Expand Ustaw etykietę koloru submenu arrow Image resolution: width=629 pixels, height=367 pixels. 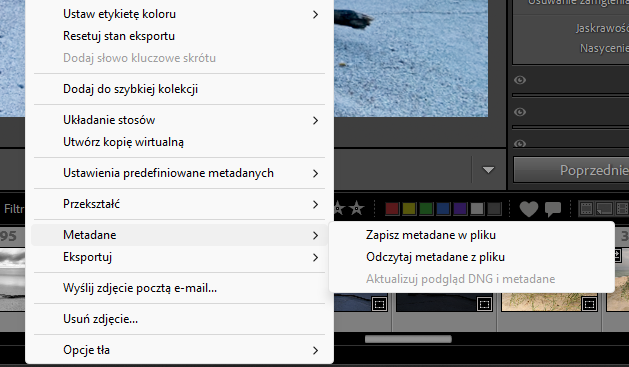tap(316, 14)
